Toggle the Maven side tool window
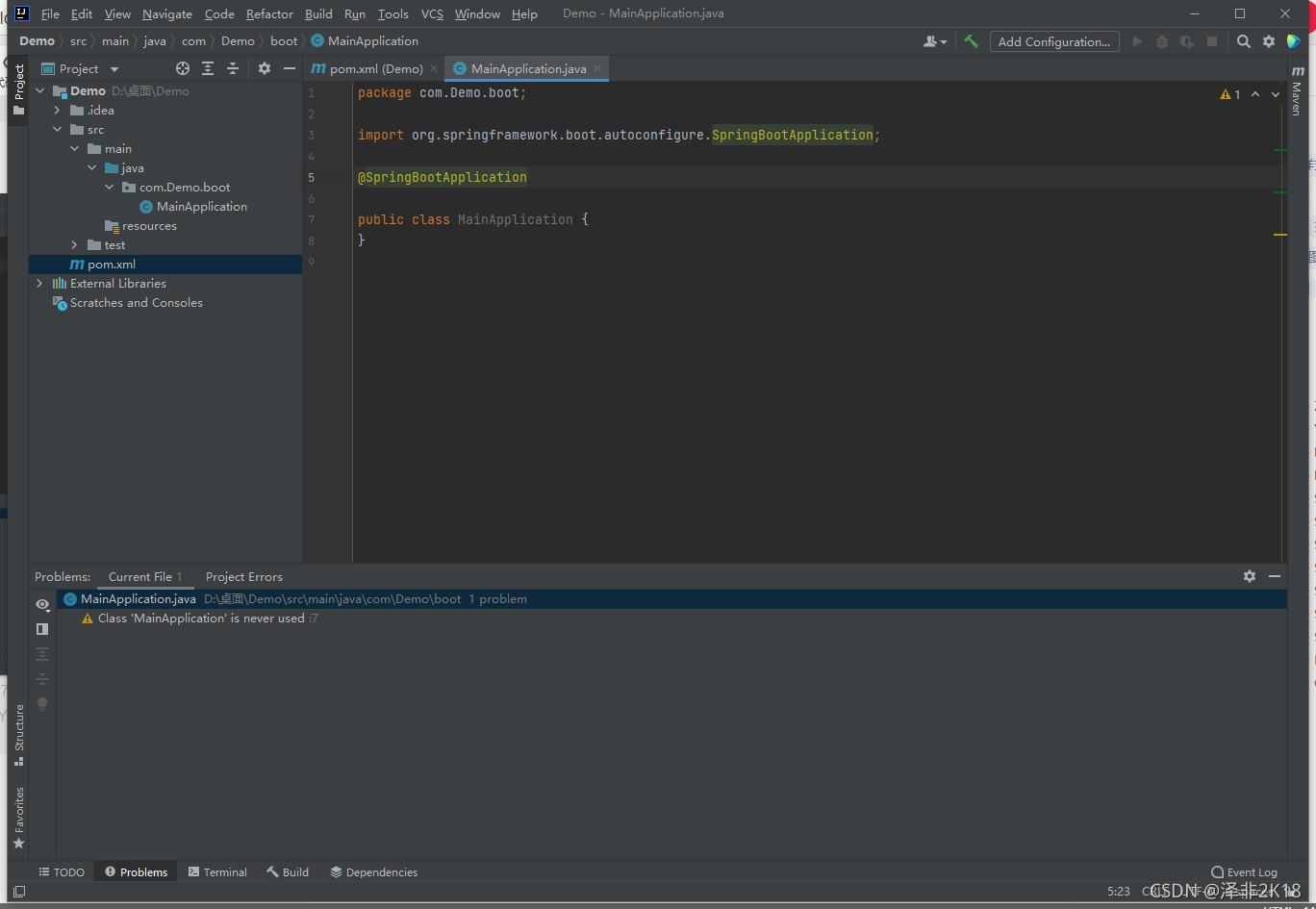 [1296, 91]
